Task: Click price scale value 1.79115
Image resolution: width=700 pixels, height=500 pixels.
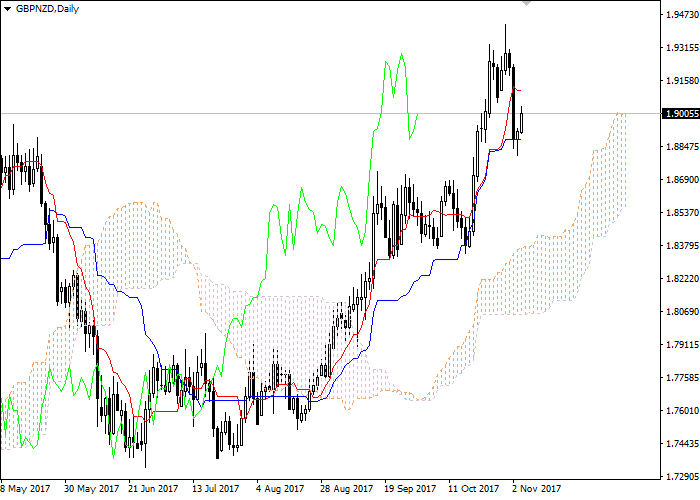Action: tap(682, 345)
